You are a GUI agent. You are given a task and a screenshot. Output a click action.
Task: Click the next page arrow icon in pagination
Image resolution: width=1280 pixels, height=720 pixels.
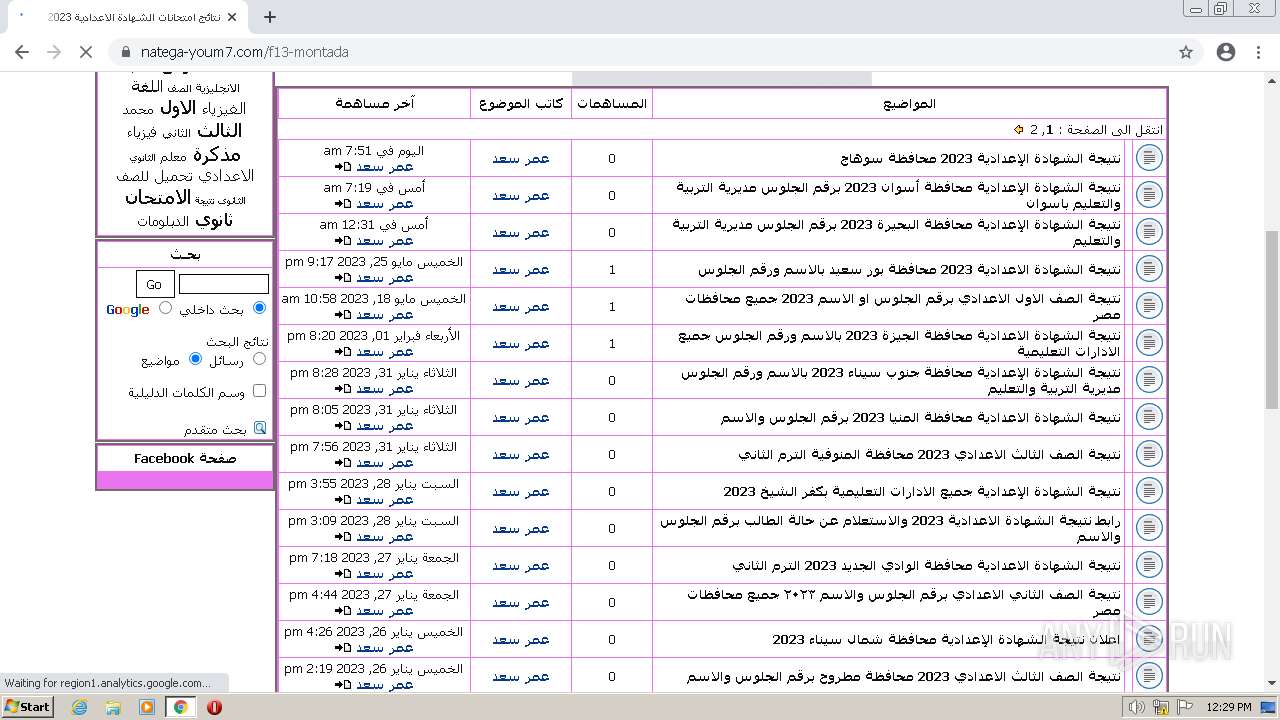(x=1019, y=129)
